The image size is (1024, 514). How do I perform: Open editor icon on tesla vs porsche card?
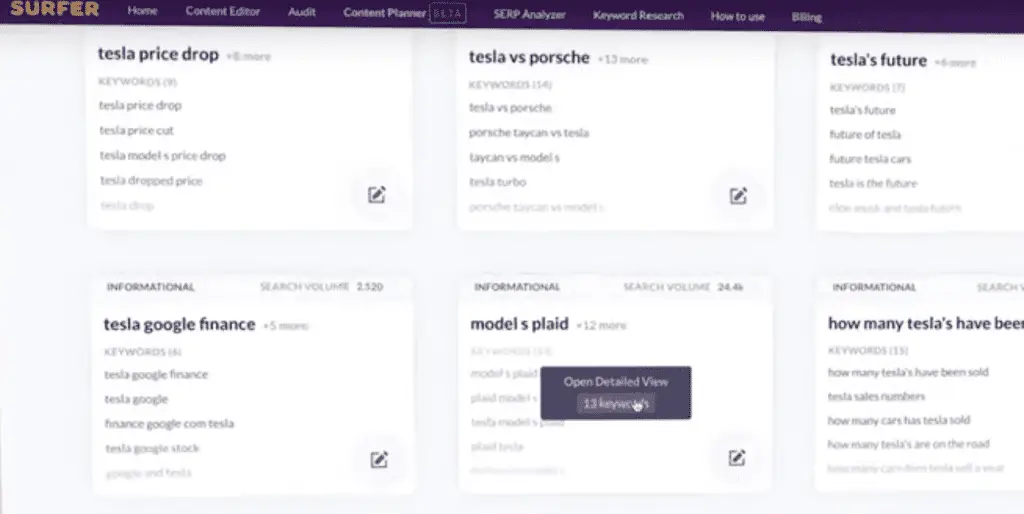[738, 196]
